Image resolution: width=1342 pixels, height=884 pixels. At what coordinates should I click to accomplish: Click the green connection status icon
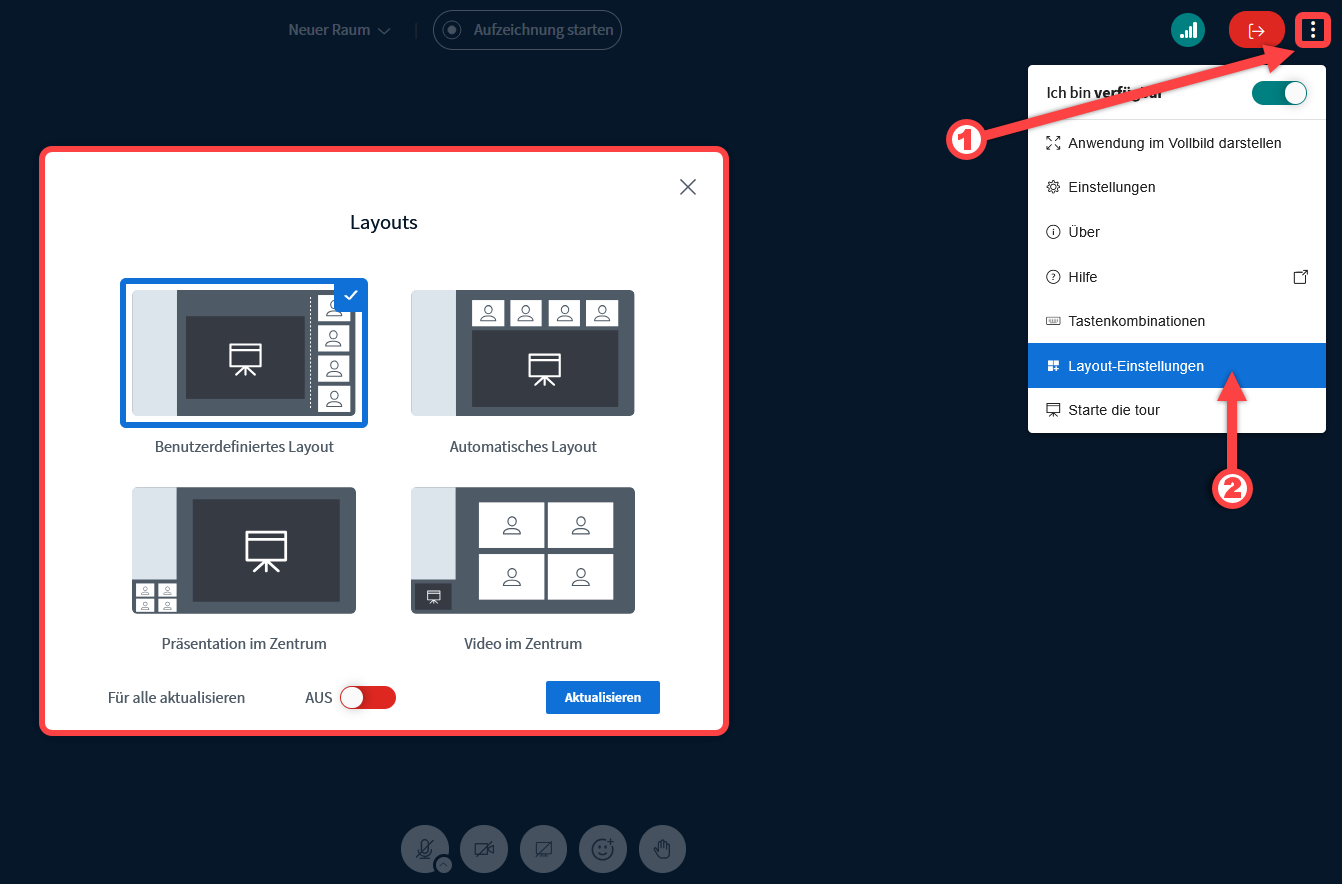click(1188, 30)
